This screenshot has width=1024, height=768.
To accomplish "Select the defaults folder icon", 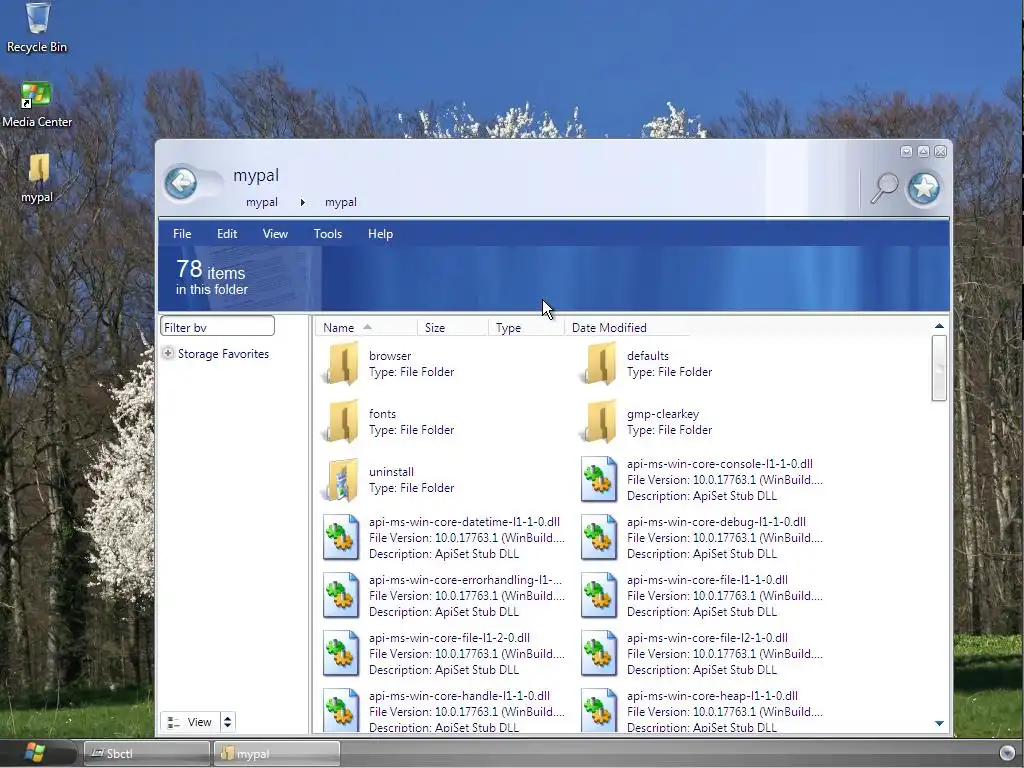I will (600, 363).
